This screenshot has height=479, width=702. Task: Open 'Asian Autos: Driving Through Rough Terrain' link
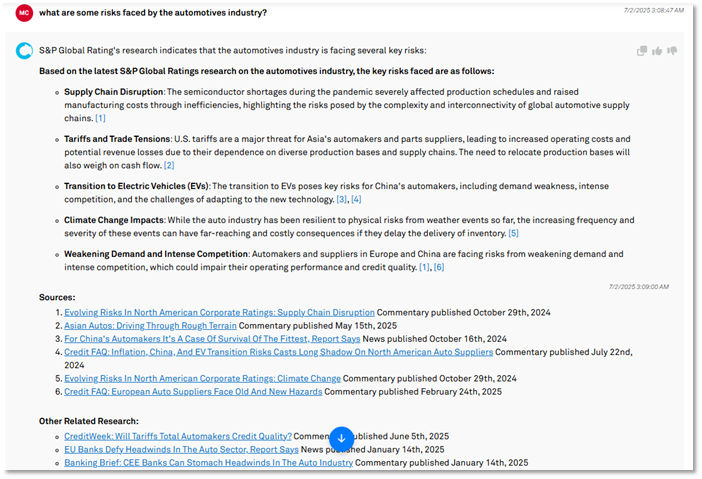(150, 325)
